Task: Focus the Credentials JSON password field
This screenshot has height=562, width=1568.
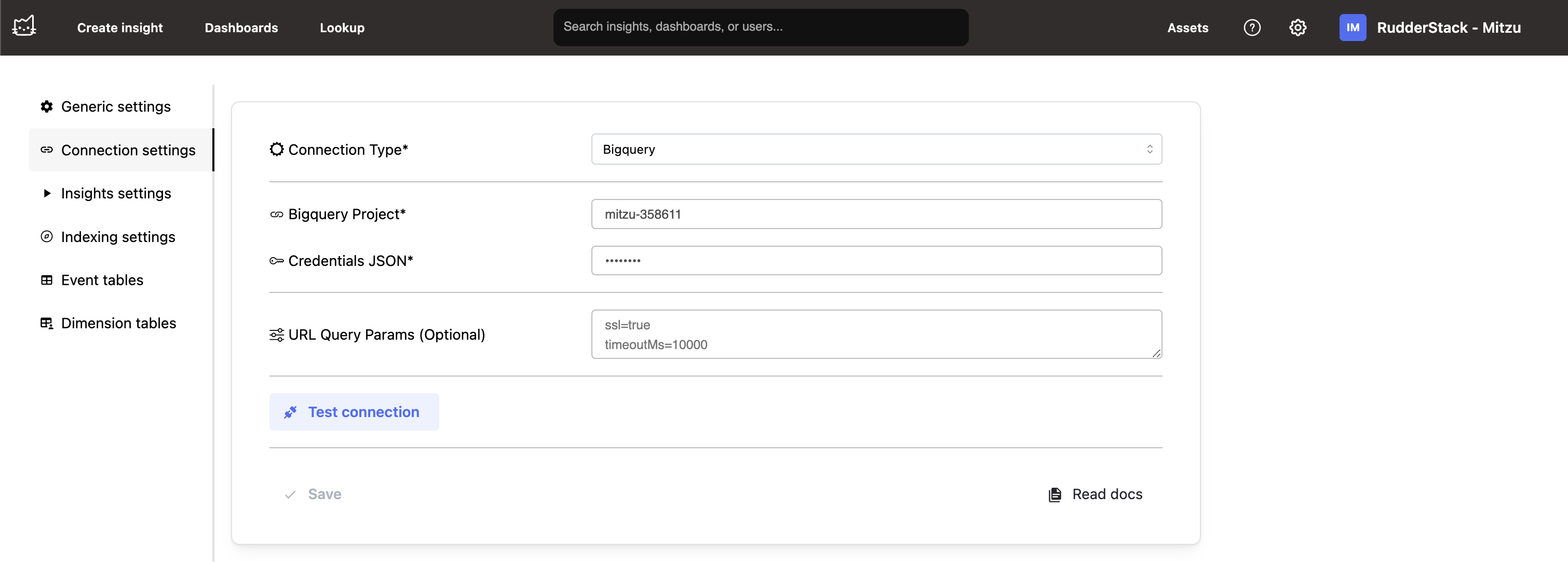Action: pyautogui.click(x=876, y=261)
